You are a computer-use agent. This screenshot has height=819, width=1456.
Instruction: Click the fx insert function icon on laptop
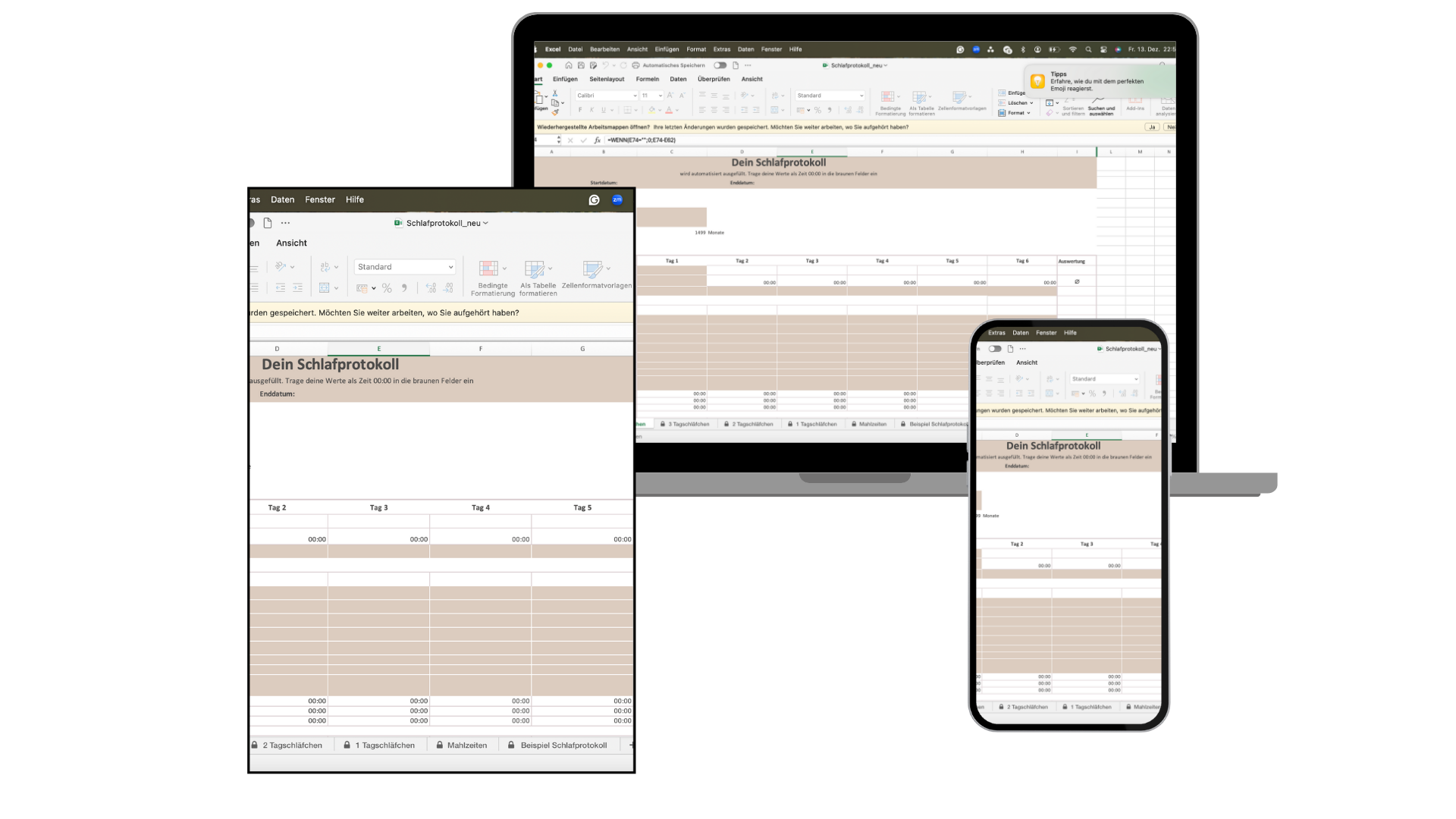[598, 140]
